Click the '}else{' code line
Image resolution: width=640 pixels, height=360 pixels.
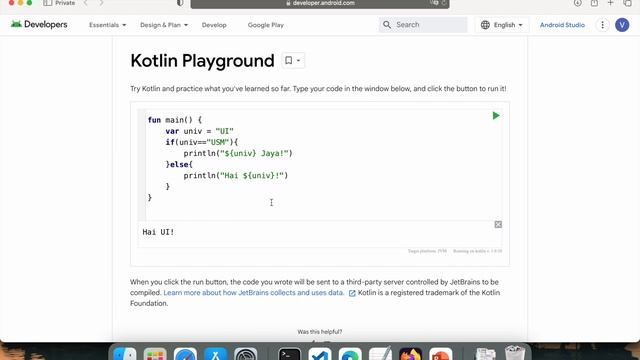179,164
